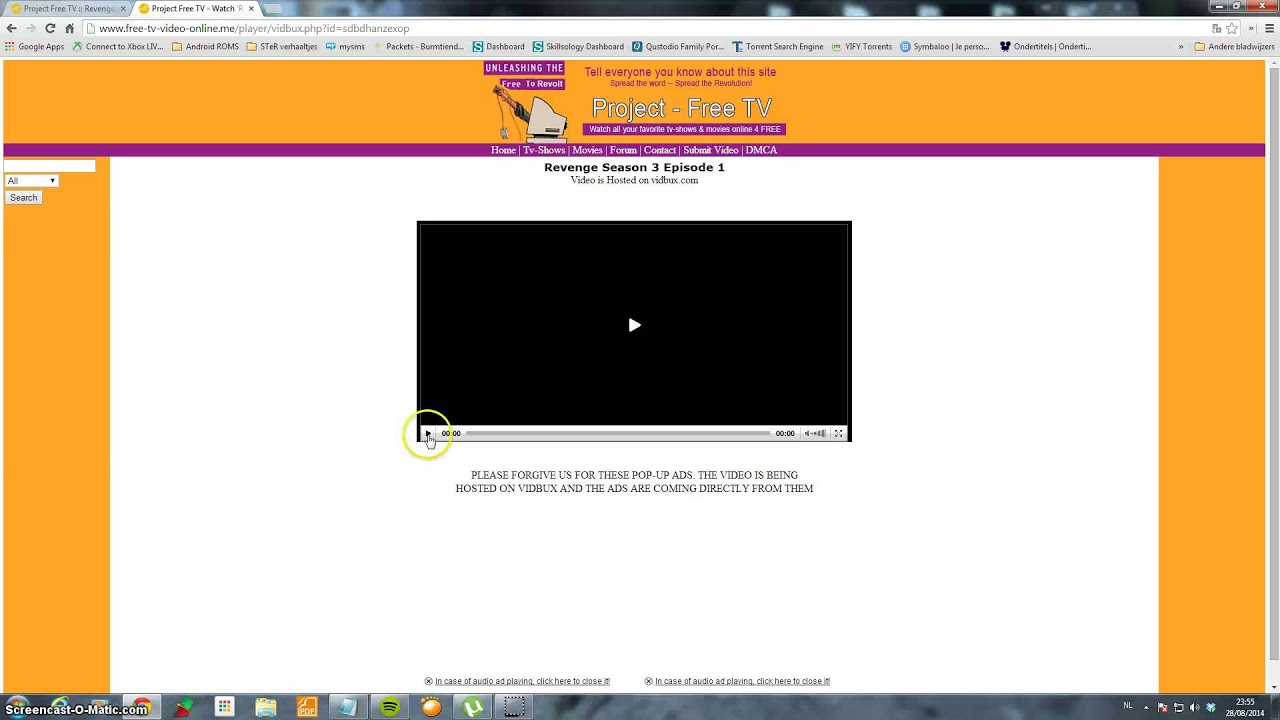Open uTorrent from the taskbar
This screenshot has width=1280, height=720.
tap(472, 707)
